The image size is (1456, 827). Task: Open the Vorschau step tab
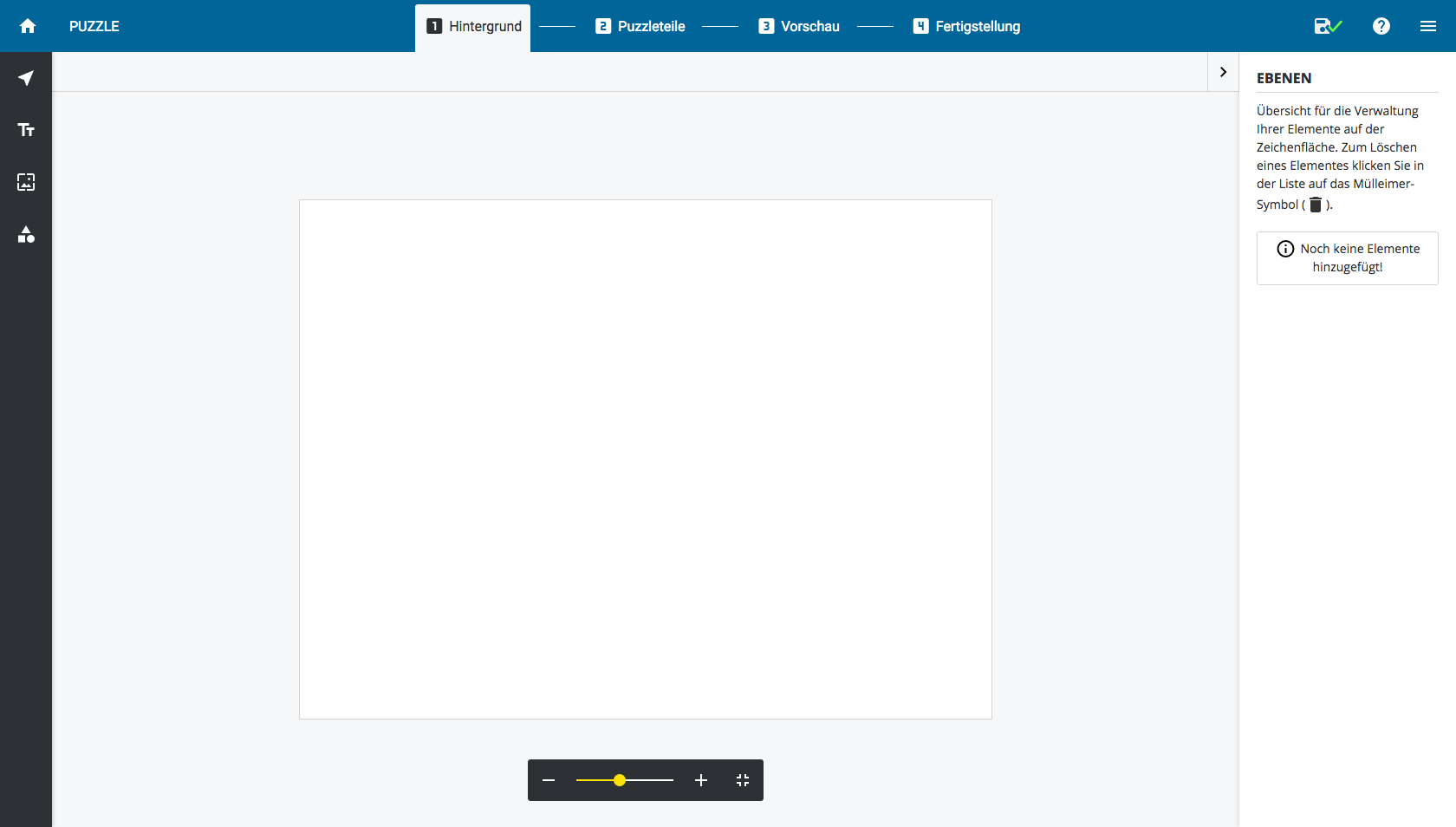click(x=799, y=27)
